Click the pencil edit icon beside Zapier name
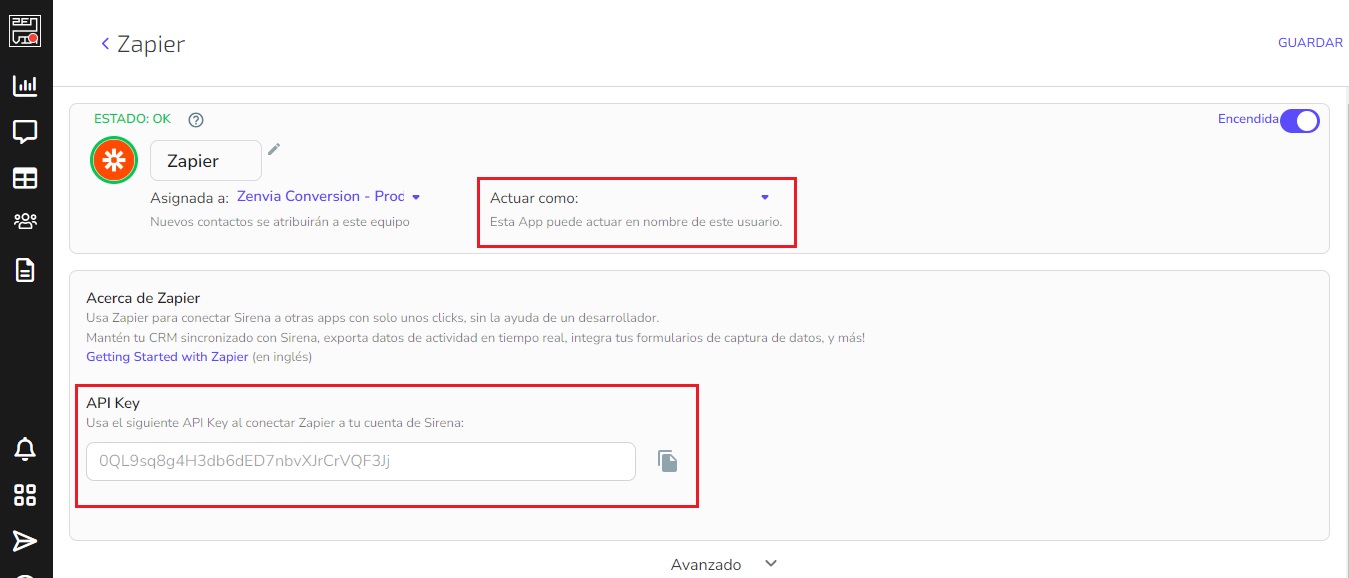The width and height of the screenshot is (1349, 578). coord(273,148)
